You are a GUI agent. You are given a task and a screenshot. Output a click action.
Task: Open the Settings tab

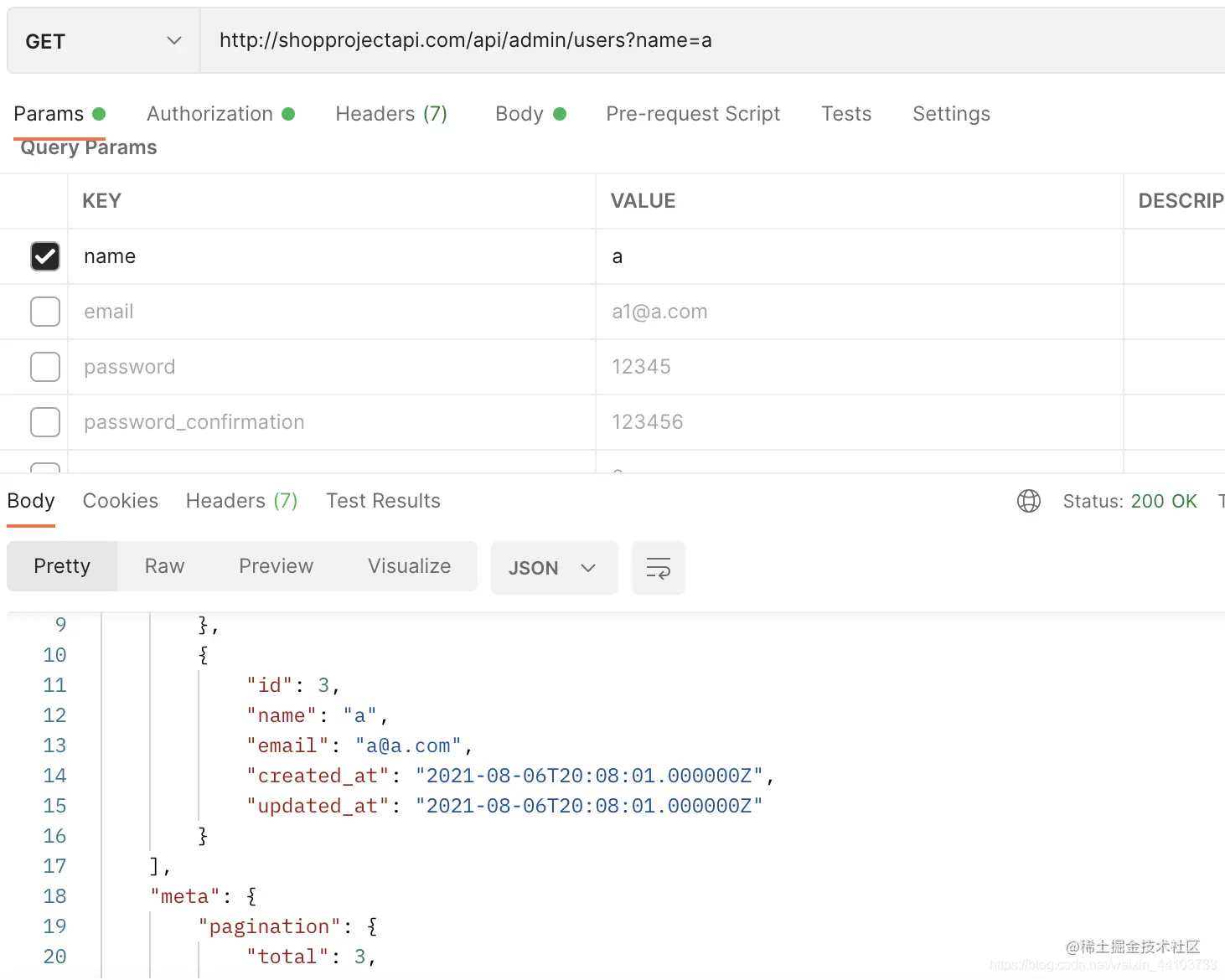pyautogui.click(x=951, y=114)
